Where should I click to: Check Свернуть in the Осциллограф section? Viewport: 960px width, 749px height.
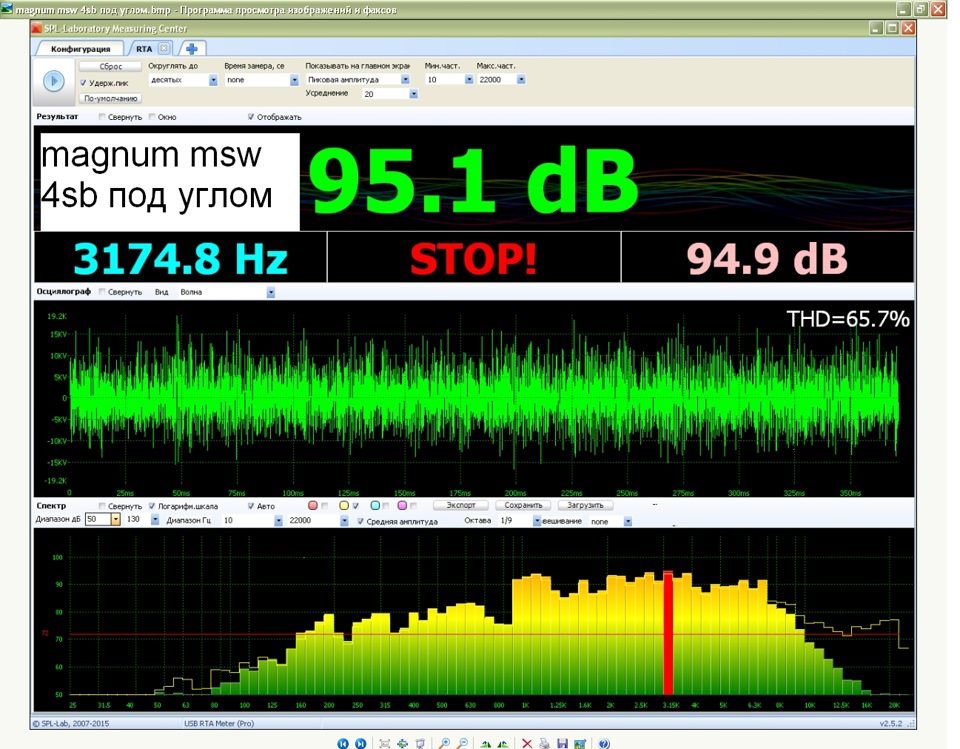102,292
